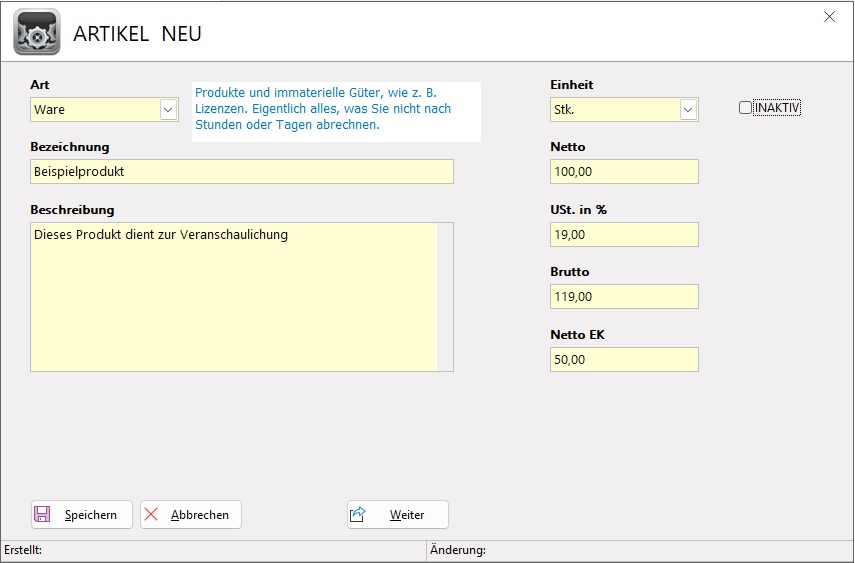Toggle the INAKTIV checkbox
Image resolution: width=855 pixels, height=563 pixels.
point(745,108)
